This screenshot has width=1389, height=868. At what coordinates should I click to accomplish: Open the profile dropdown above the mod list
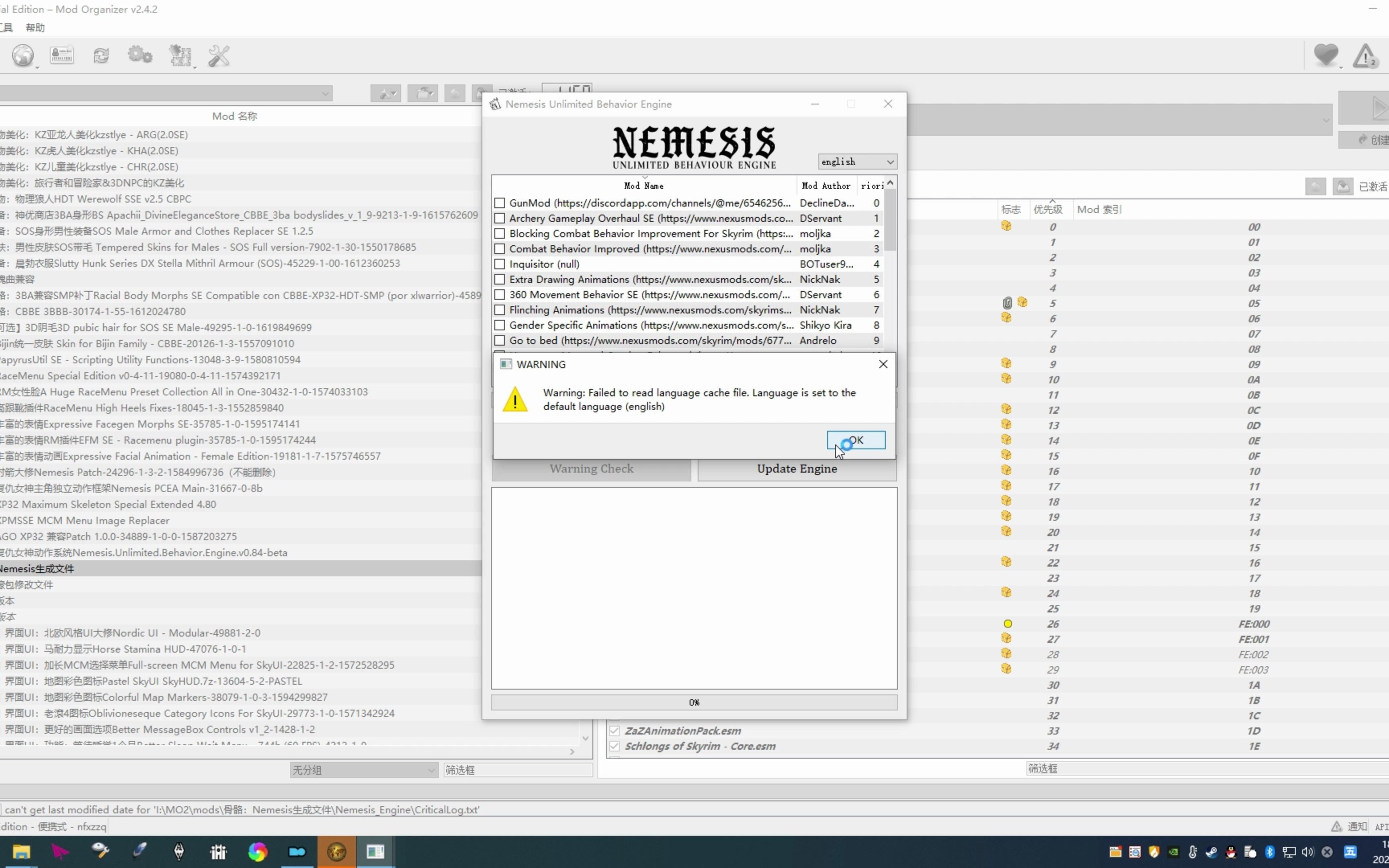pos(166,93)
